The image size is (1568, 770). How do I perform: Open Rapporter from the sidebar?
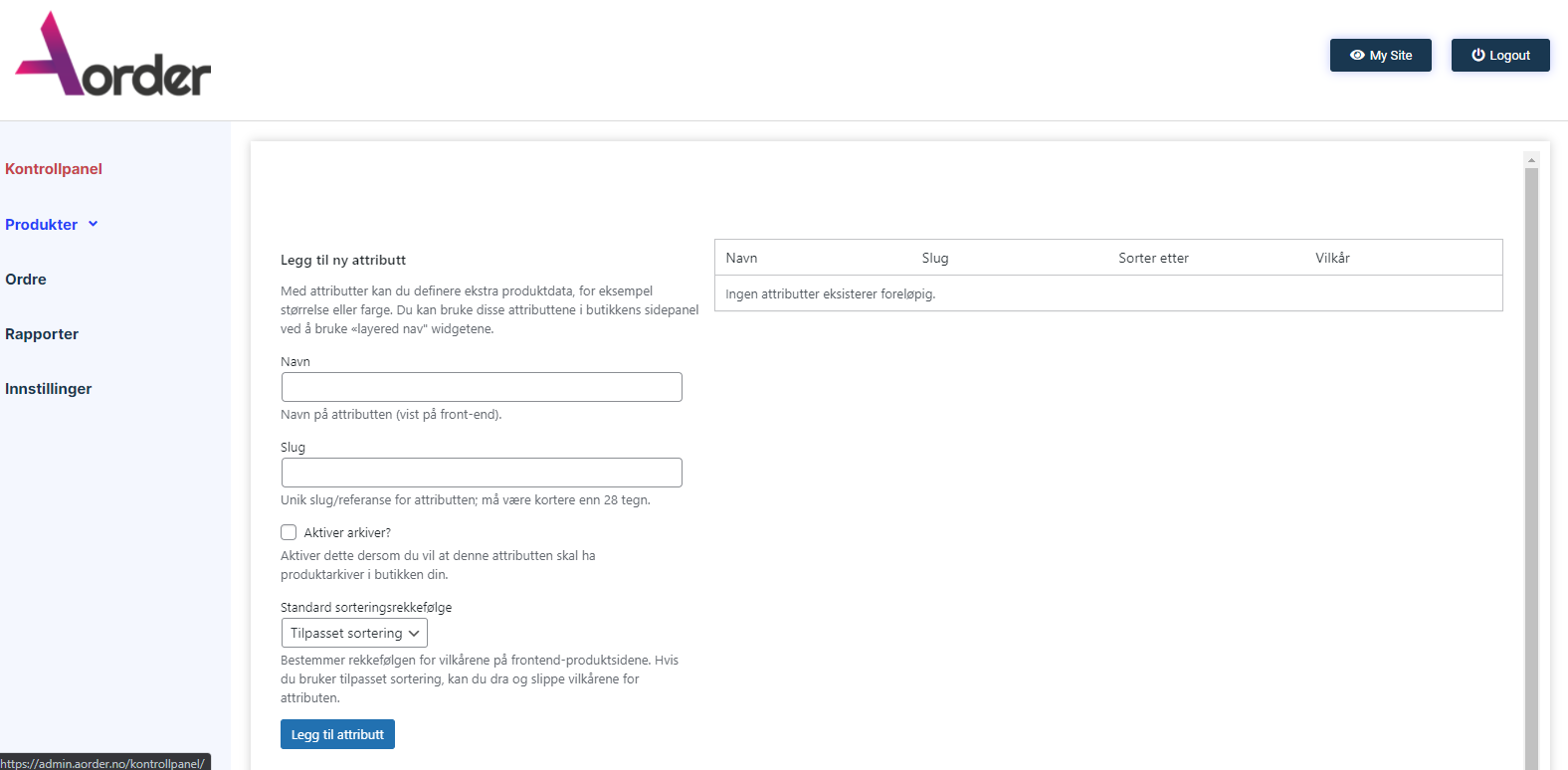(x=42, y=334)
